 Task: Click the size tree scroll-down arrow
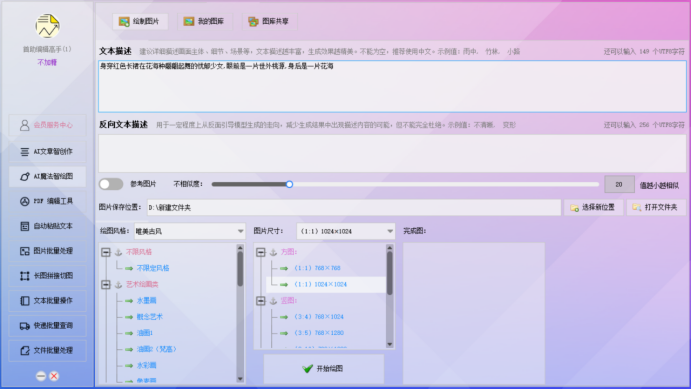click(x=390, y=344)
